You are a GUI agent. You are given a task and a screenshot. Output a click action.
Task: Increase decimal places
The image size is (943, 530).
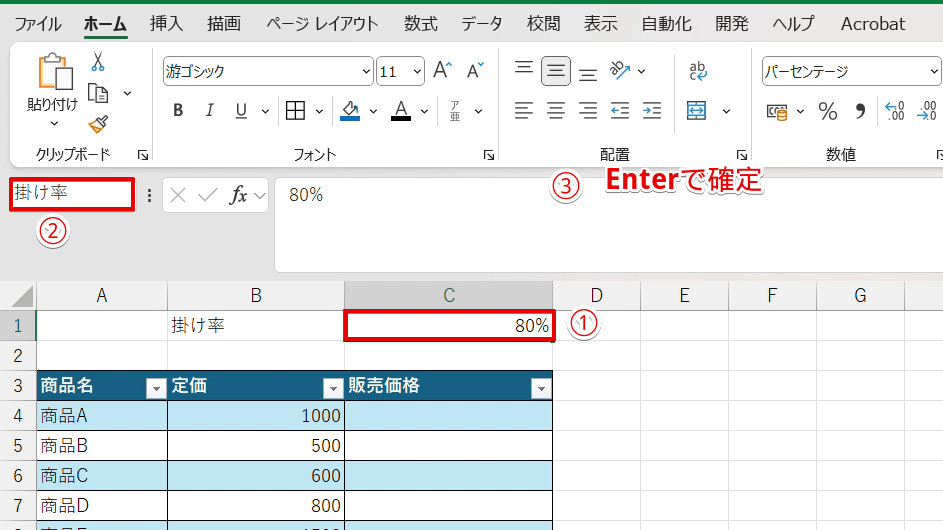click(x=895, y=111)
